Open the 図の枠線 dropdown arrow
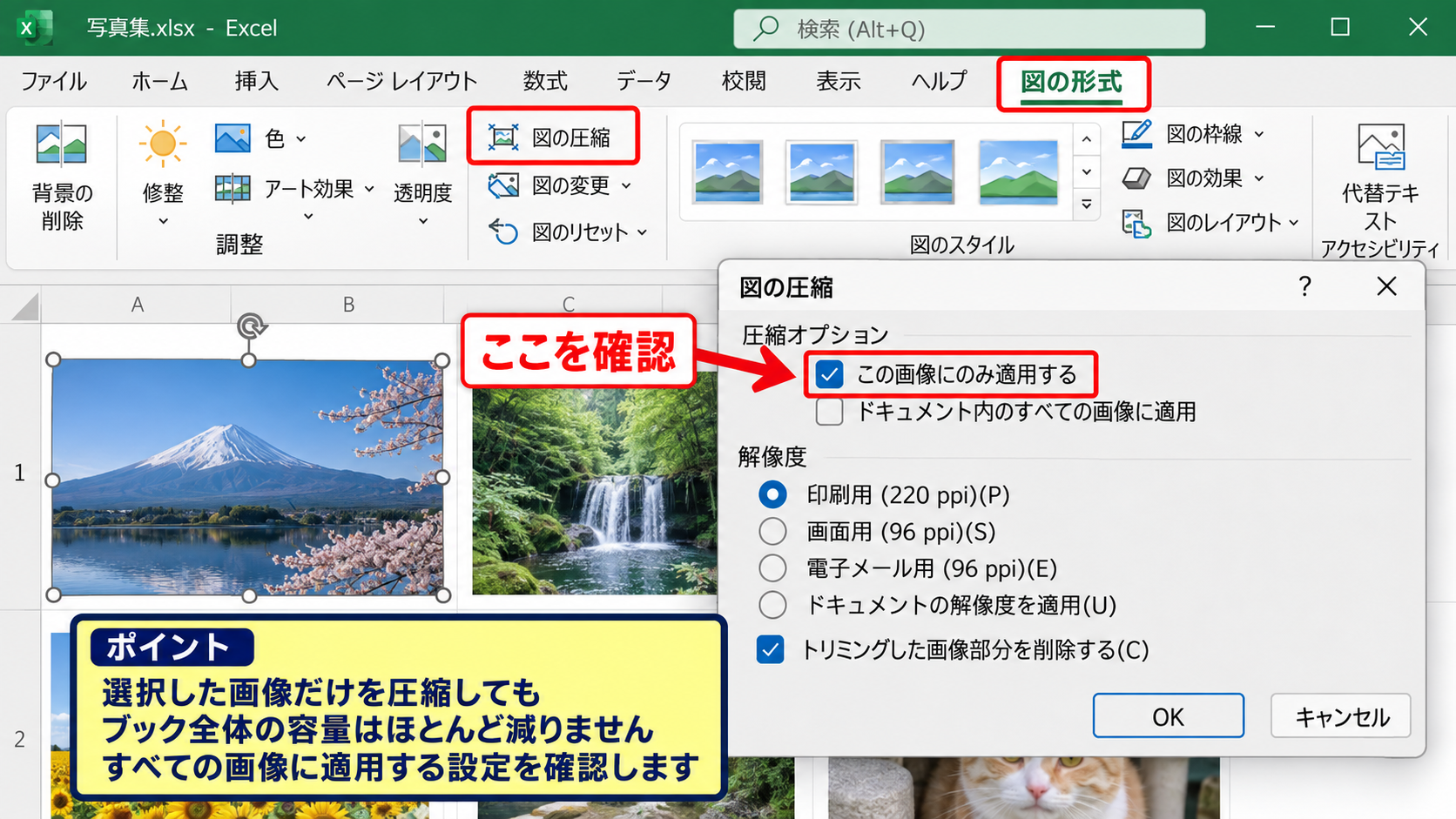Image resolution: width=1456 pixels, height=819 pixels. coord(1259,134)
